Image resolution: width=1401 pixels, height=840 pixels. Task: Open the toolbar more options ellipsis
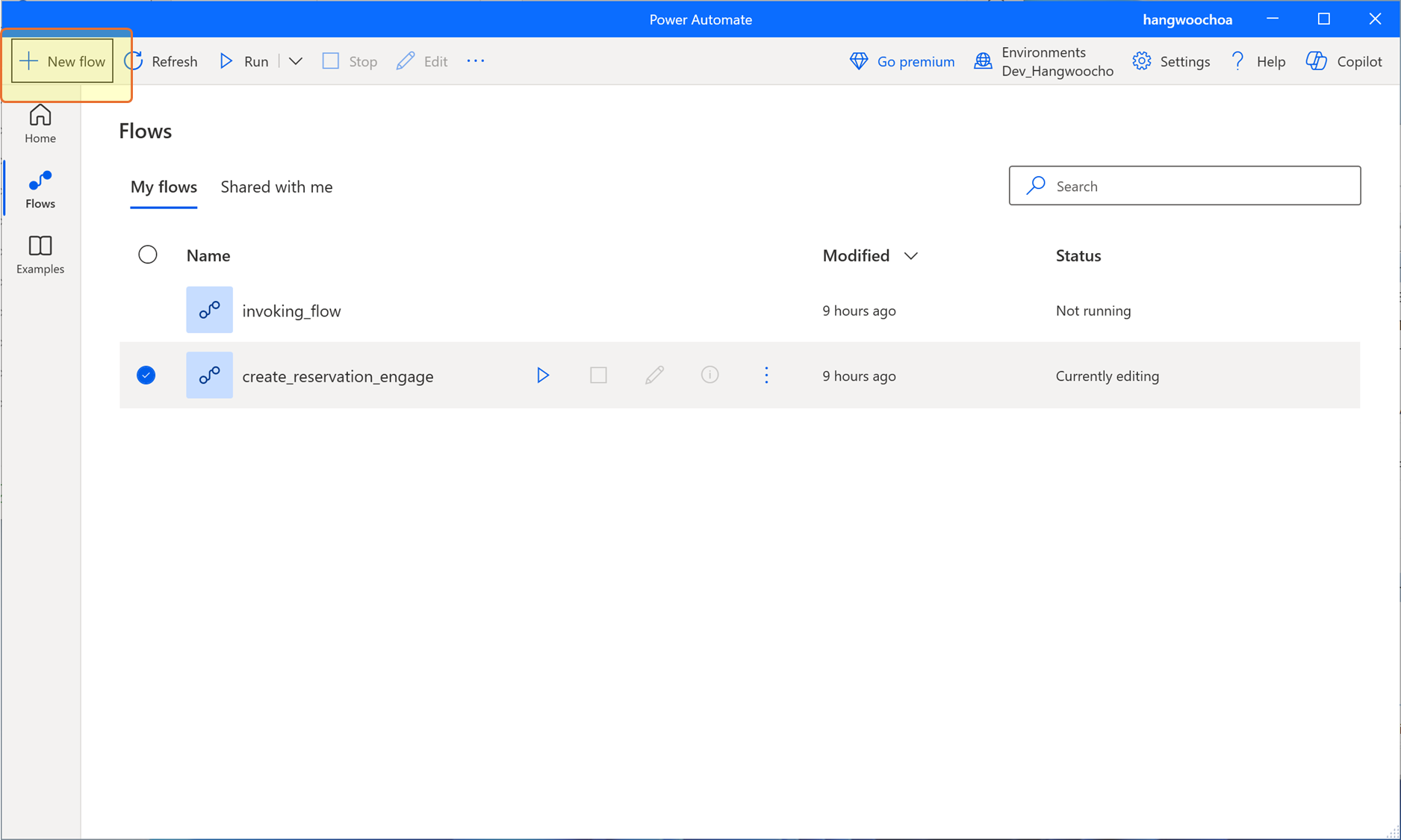476,61
